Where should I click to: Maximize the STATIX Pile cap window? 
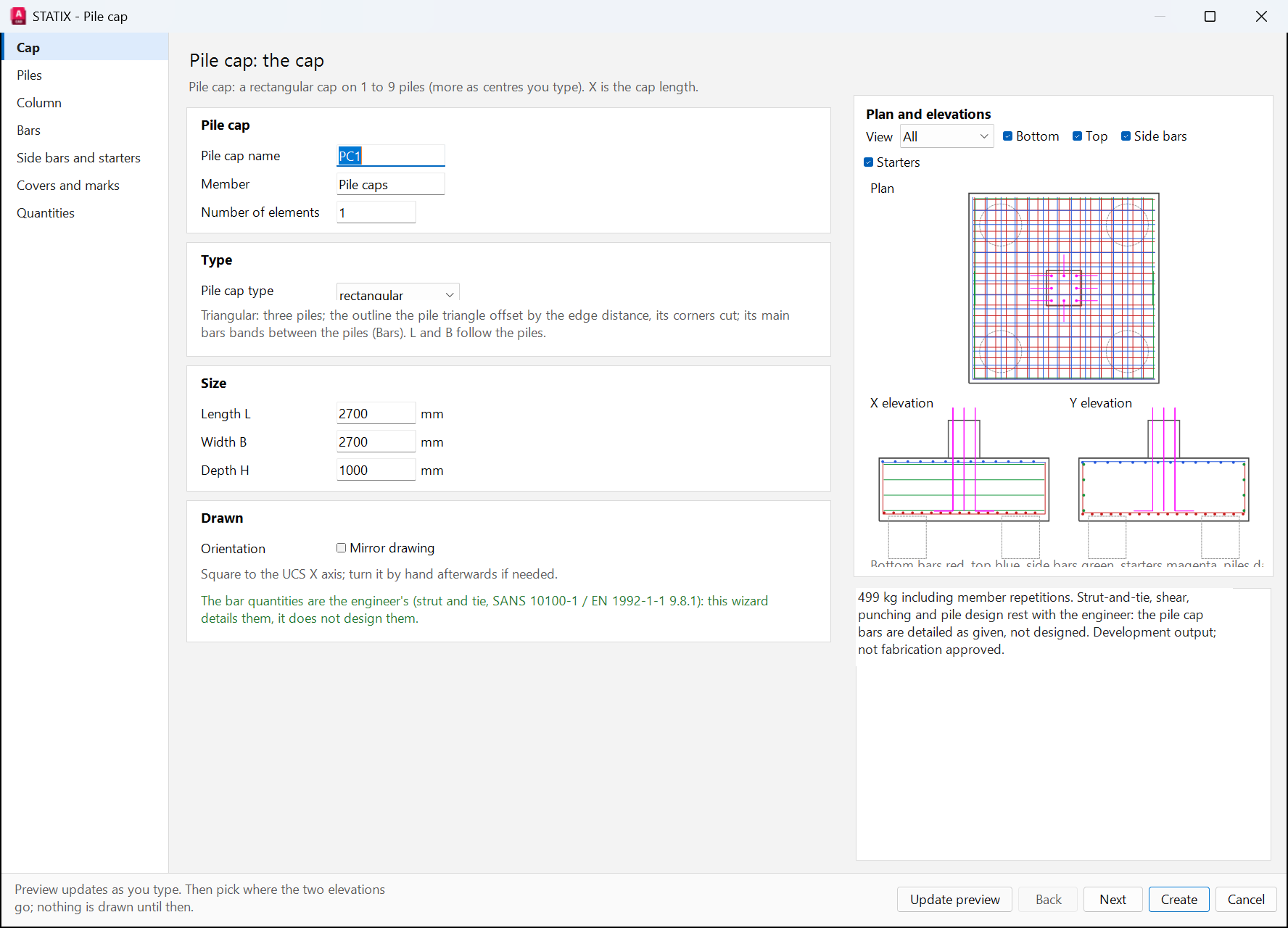1210,16
